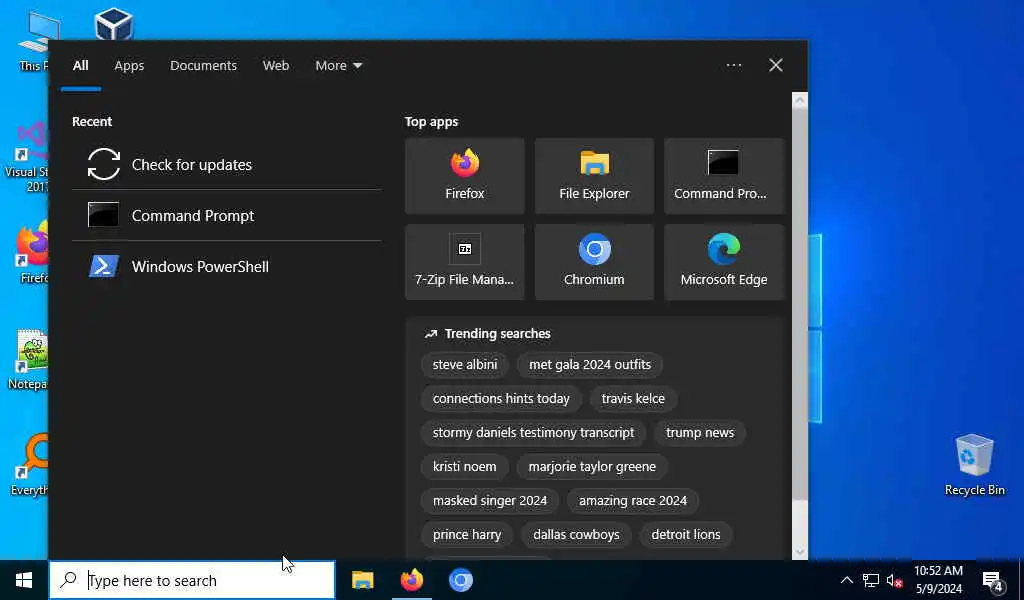Open VirtualBox desktop icon
Viewport: 1024px width, 600px height.
coord(114,25)
